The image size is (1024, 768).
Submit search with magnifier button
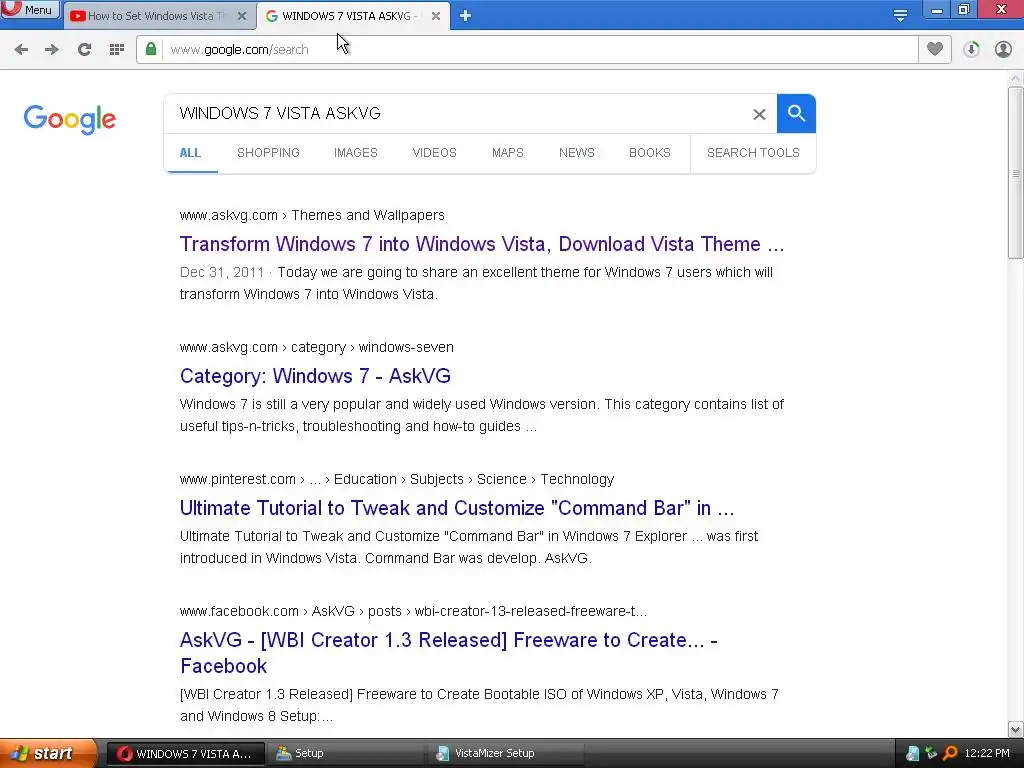796,114
